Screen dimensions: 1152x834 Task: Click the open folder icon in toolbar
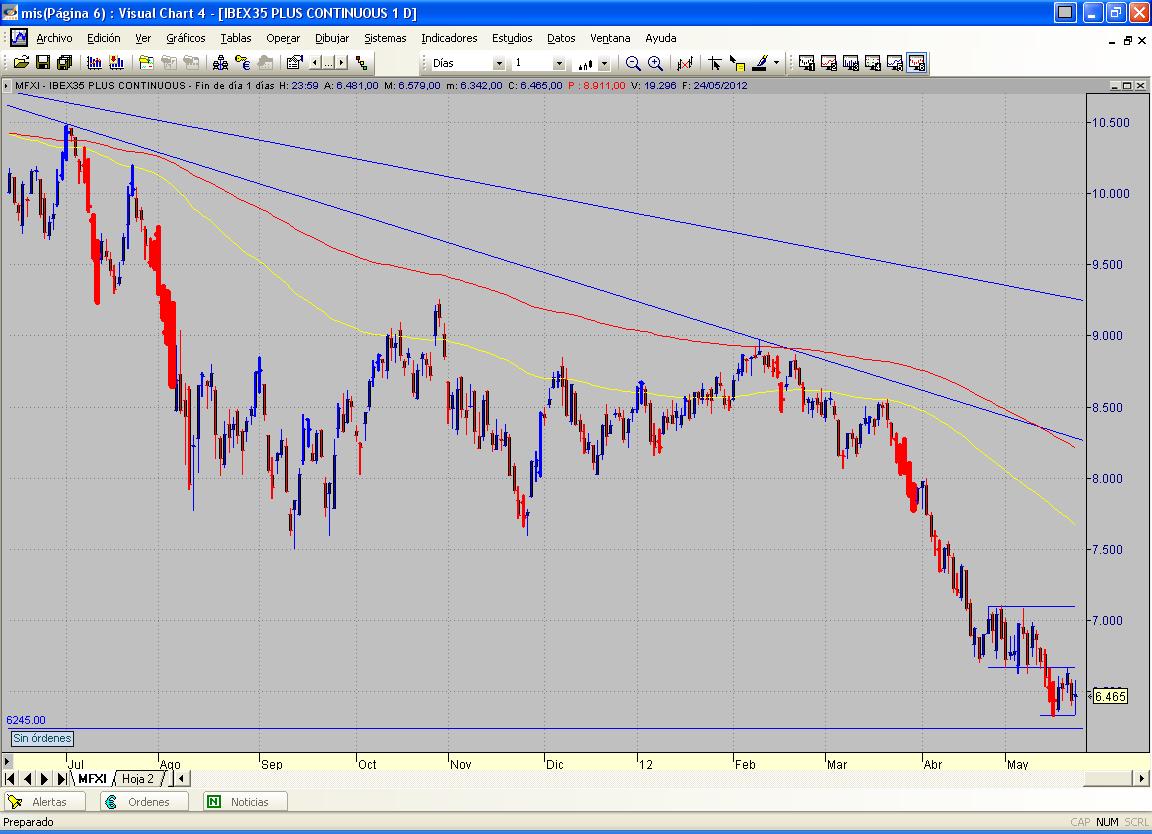(x=21, y=63)
